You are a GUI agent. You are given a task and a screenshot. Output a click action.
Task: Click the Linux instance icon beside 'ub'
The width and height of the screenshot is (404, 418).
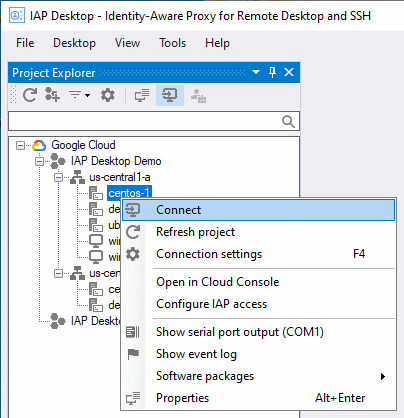(x=96, y=225)
